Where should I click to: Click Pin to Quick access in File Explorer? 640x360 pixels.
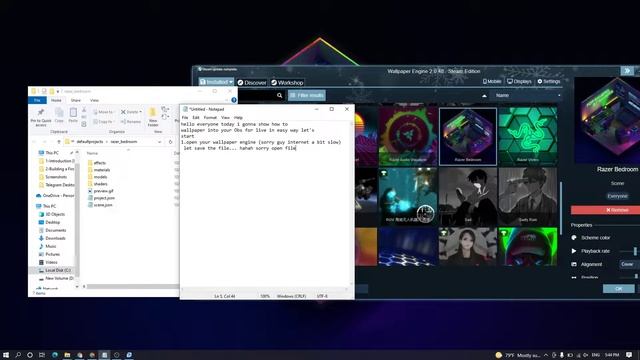coord(41,116)
